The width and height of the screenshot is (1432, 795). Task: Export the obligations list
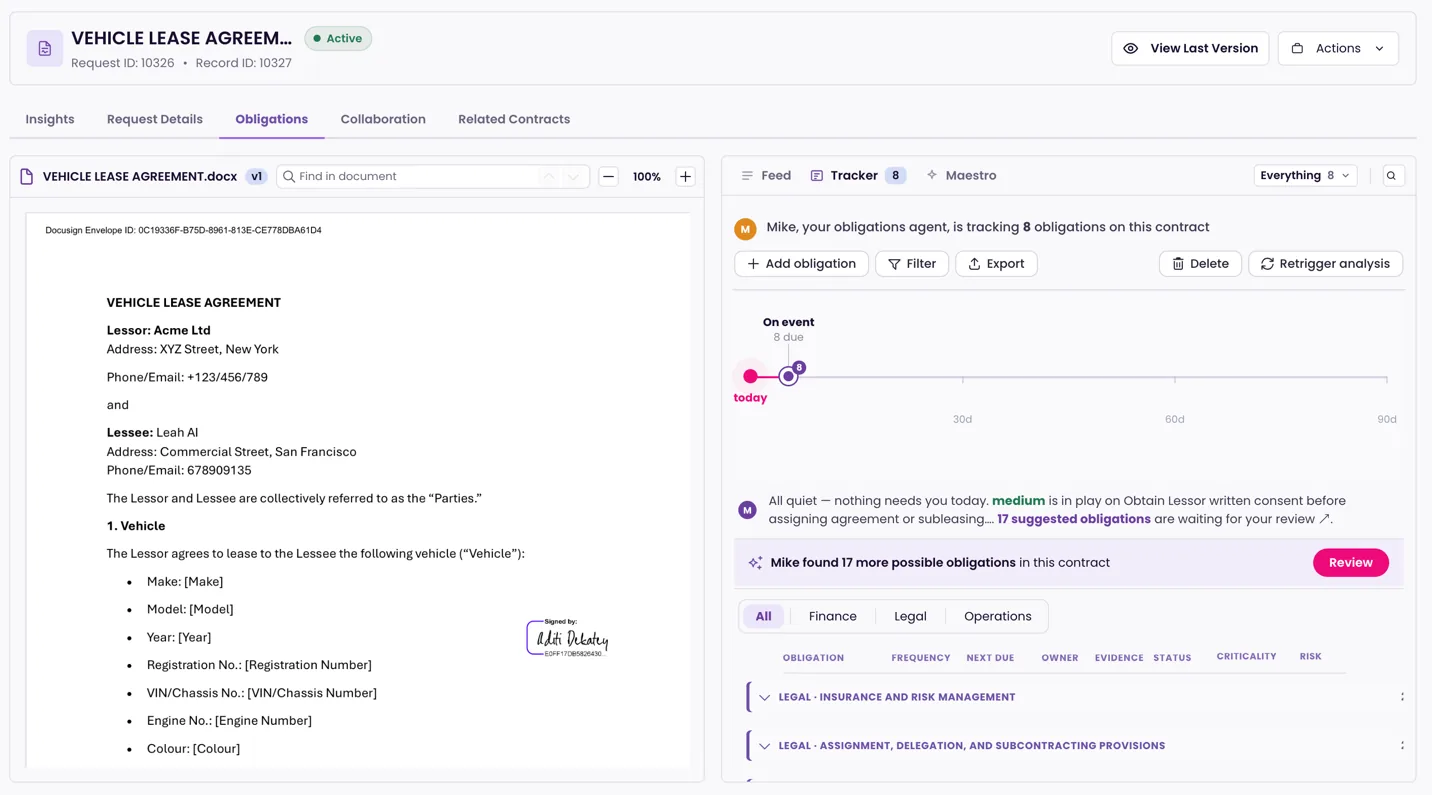pos(996,264)
